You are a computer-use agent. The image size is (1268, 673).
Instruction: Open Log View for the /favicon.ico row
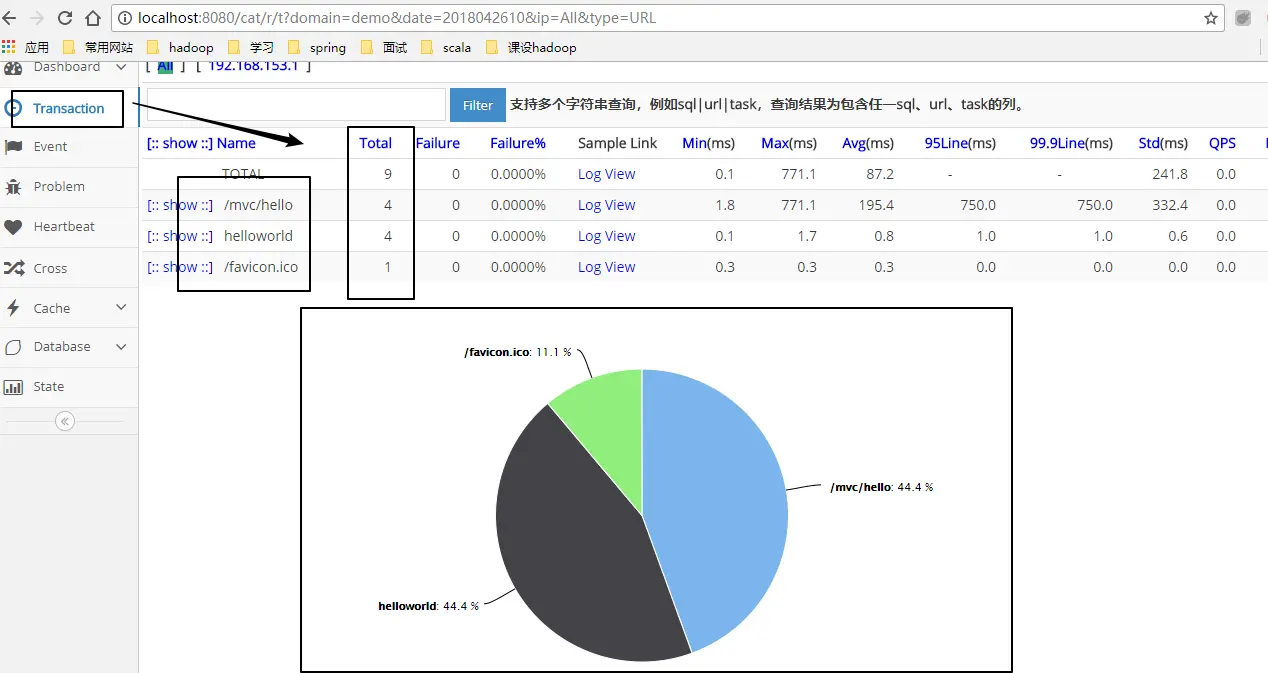click(606, 267)
